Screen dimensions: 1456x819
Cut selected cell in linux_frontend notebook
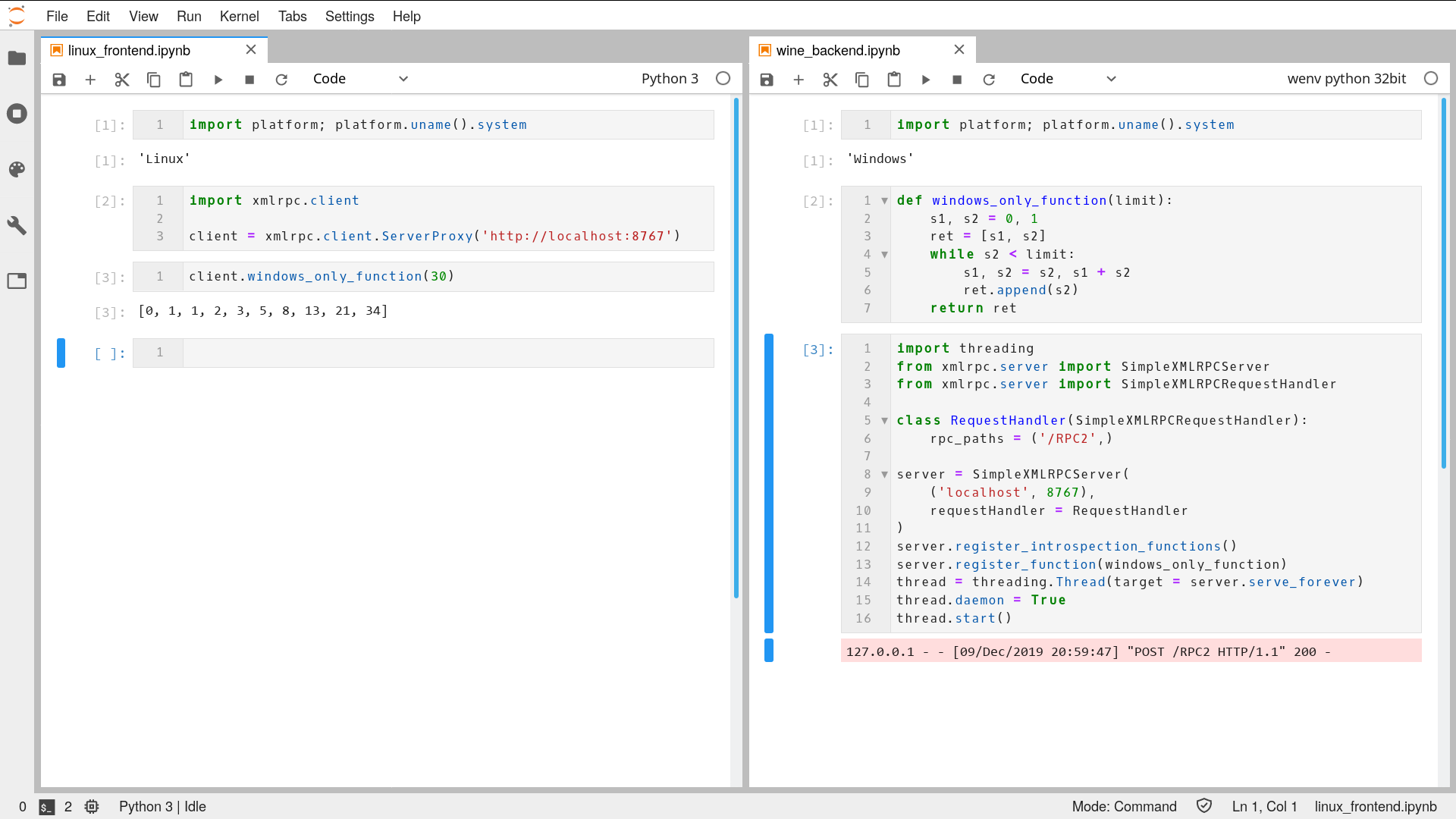pyautogui.click(x=122, y=80)
